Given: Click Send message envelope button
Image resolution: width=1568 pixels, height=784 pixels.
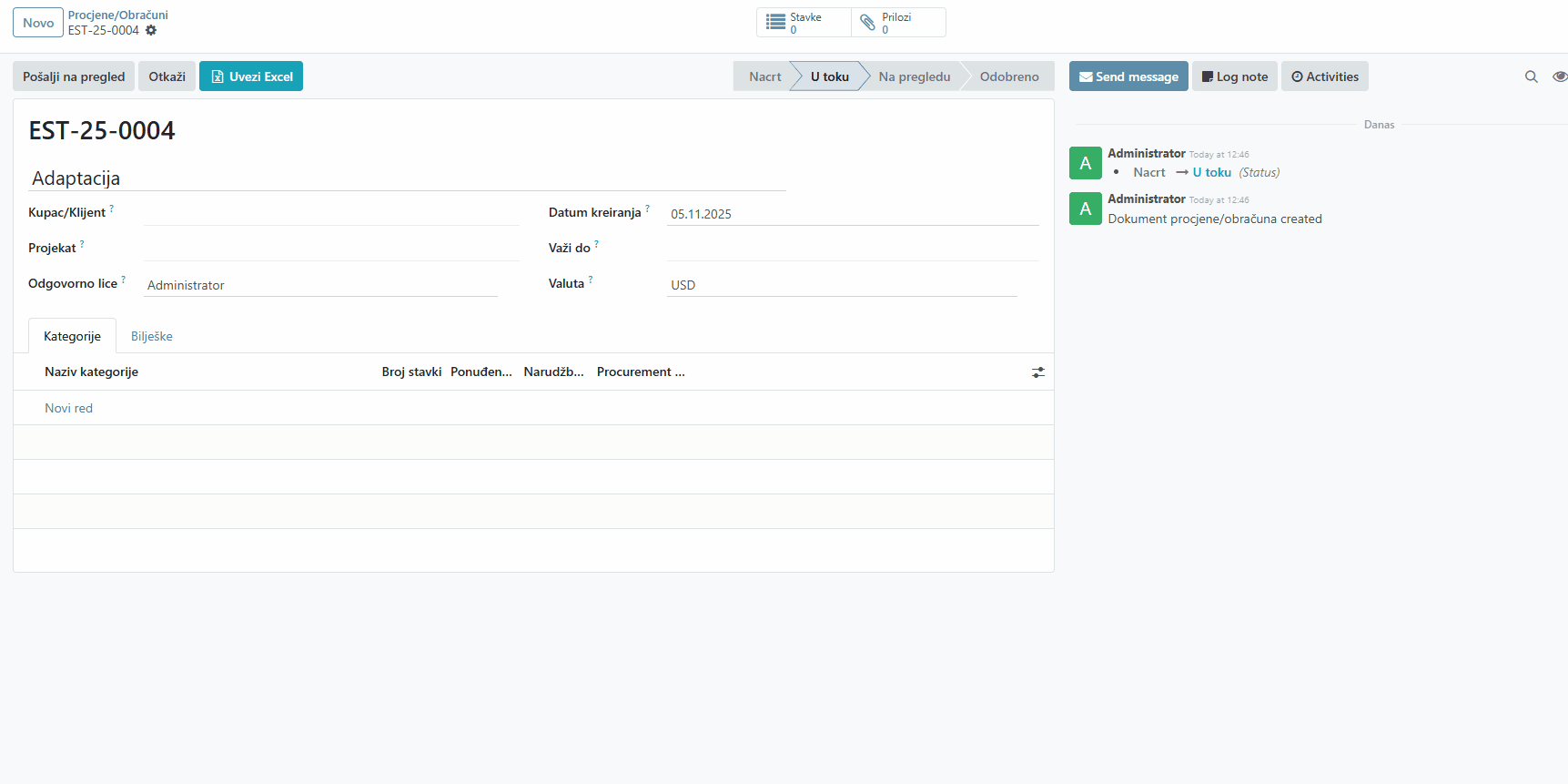Looking at the screenshot, I should click(1128, 76).
